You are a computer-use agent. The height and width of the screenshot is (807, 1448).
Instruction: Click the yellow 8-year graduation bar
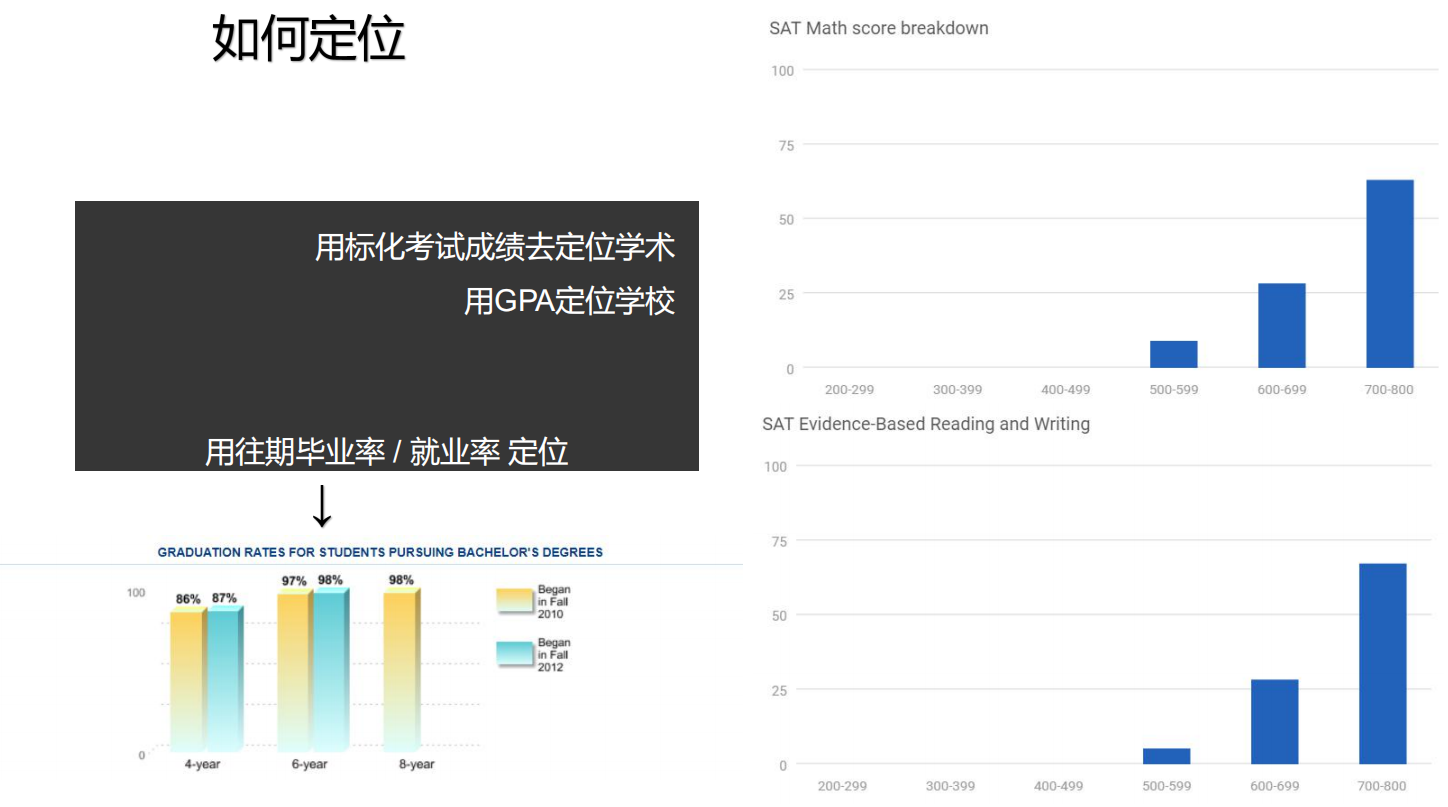coord(402,670)
